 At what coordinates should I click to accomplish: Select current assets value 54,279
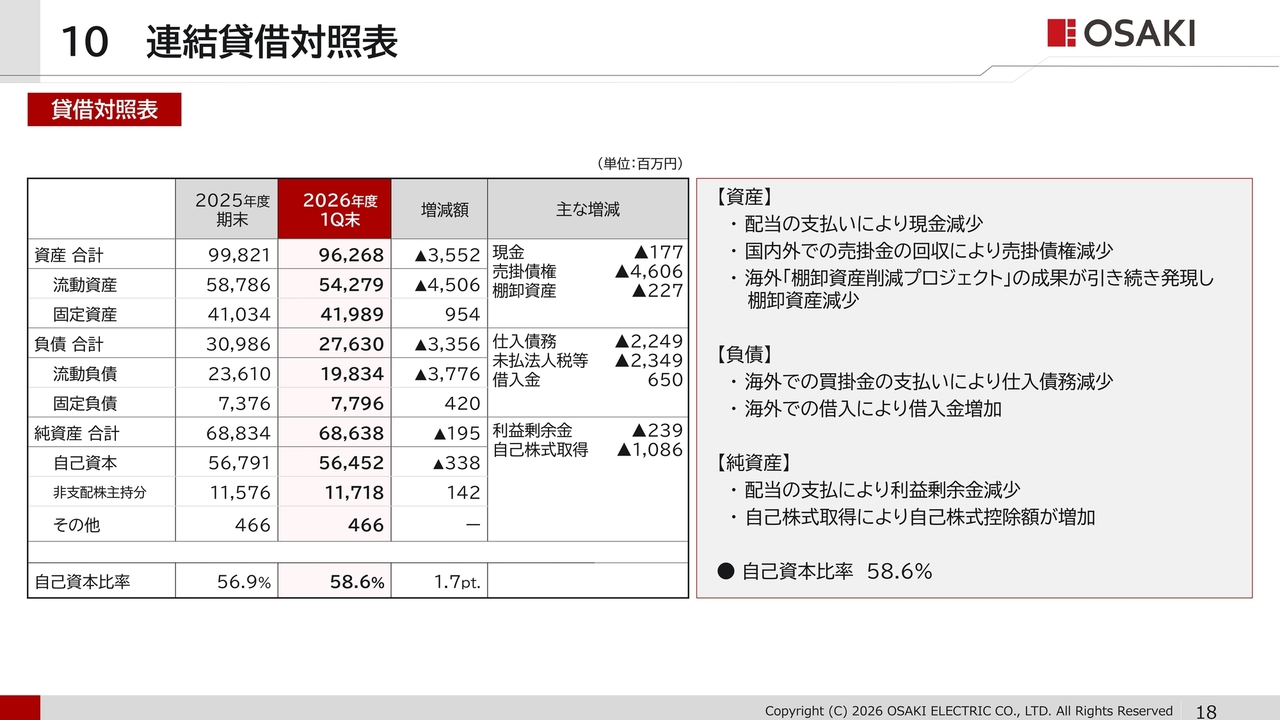click(x=351, y=285)
